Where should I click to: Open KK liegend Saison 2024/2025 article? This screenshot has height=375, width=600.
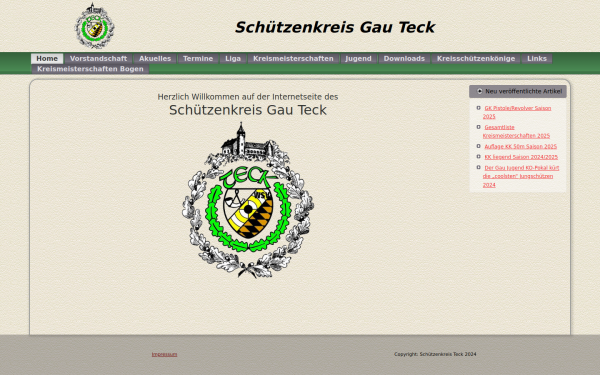pyautogui.click(x=521, y=157)
